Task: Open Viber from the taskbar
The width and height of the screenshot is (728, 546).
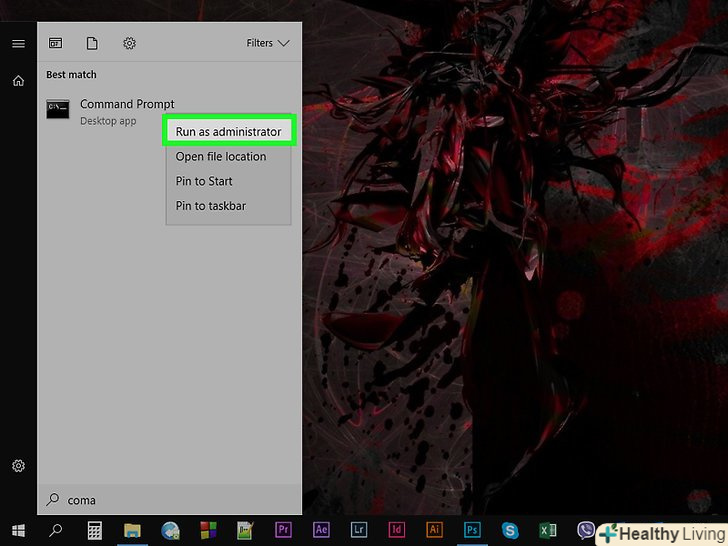Action: (x=586, y=530)
